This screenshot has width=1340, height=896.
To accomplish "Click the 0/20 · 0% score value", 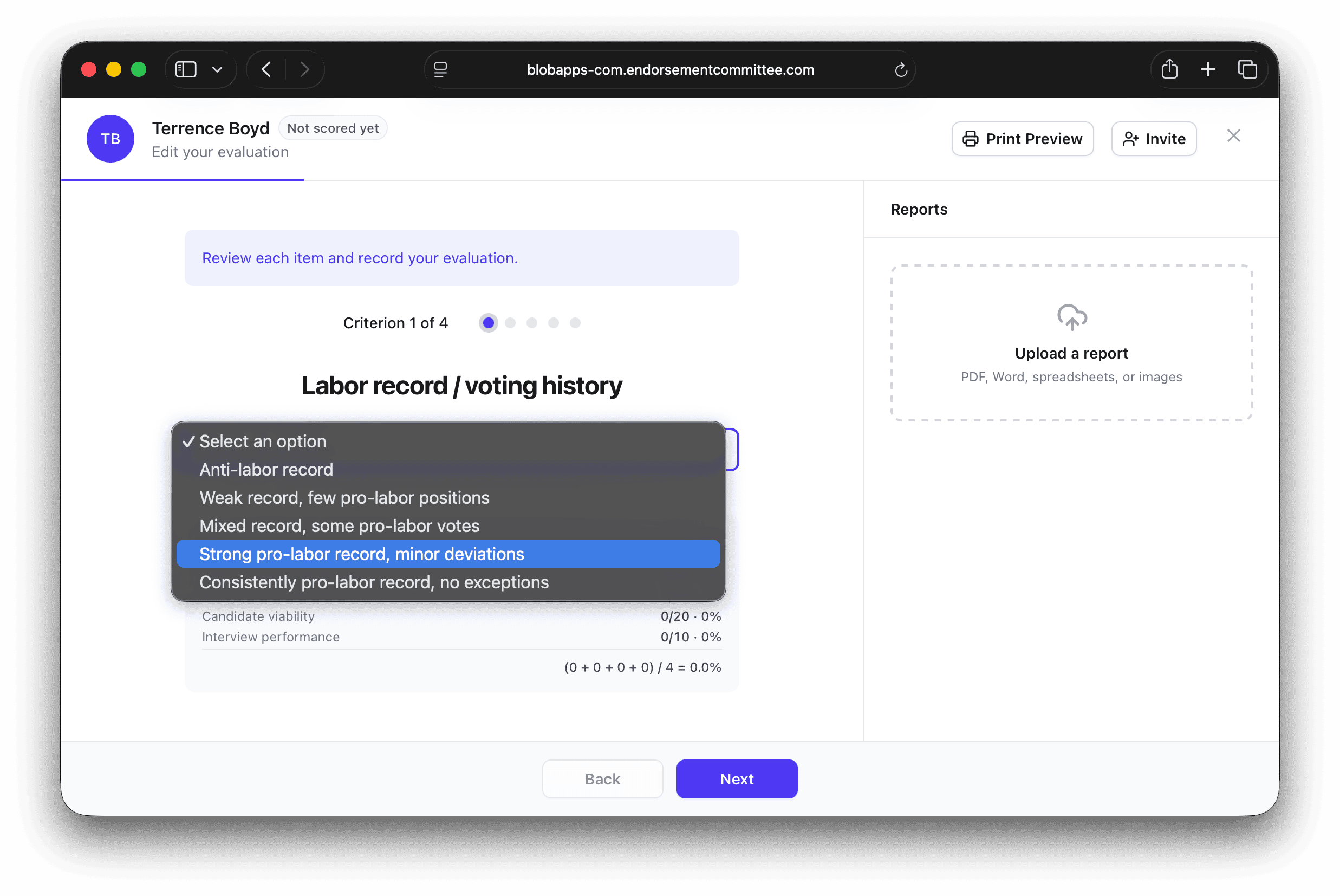I will coord(691,616).
